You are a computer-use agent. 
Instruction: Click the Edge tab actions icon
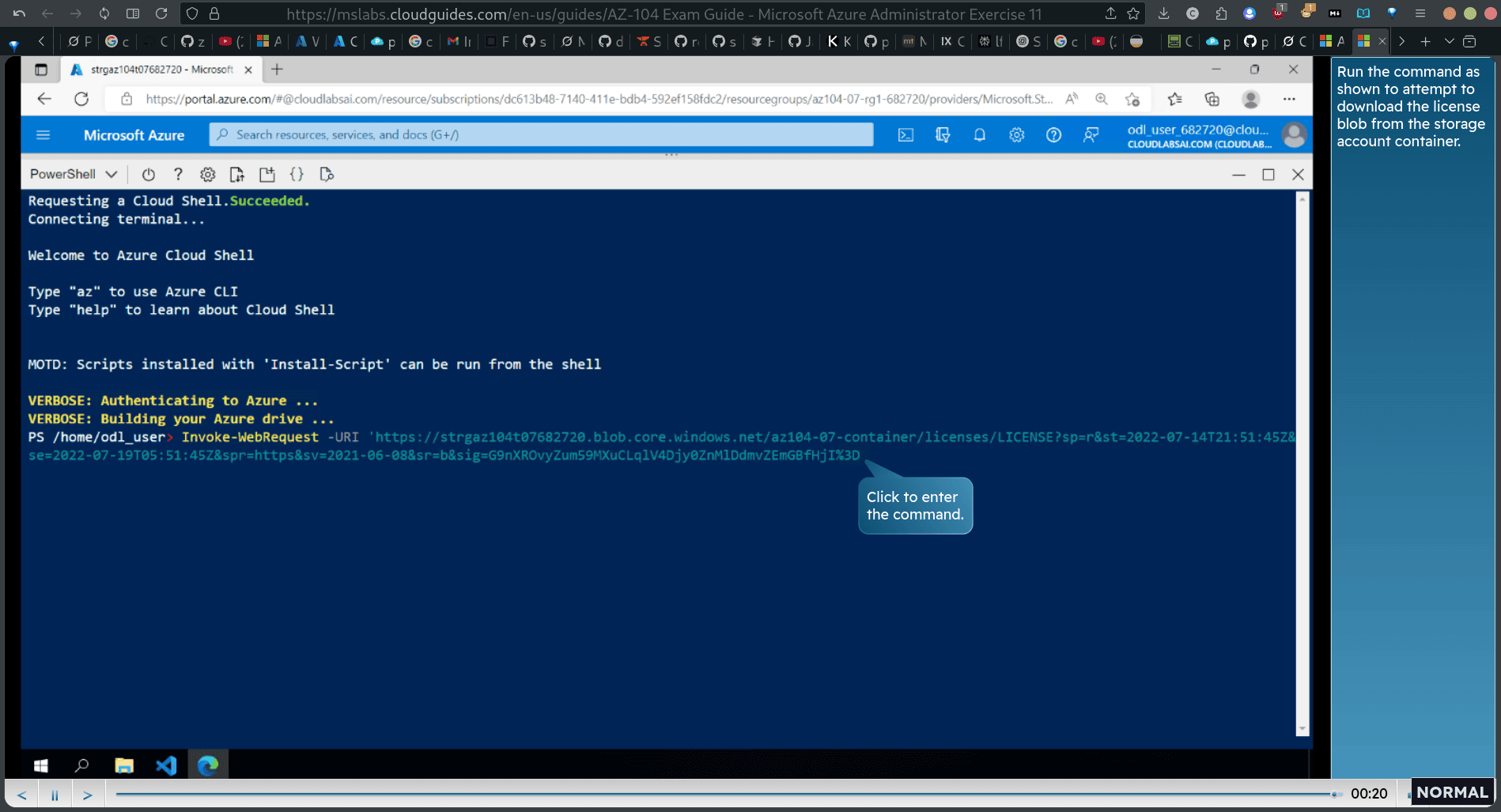(41, 70)
